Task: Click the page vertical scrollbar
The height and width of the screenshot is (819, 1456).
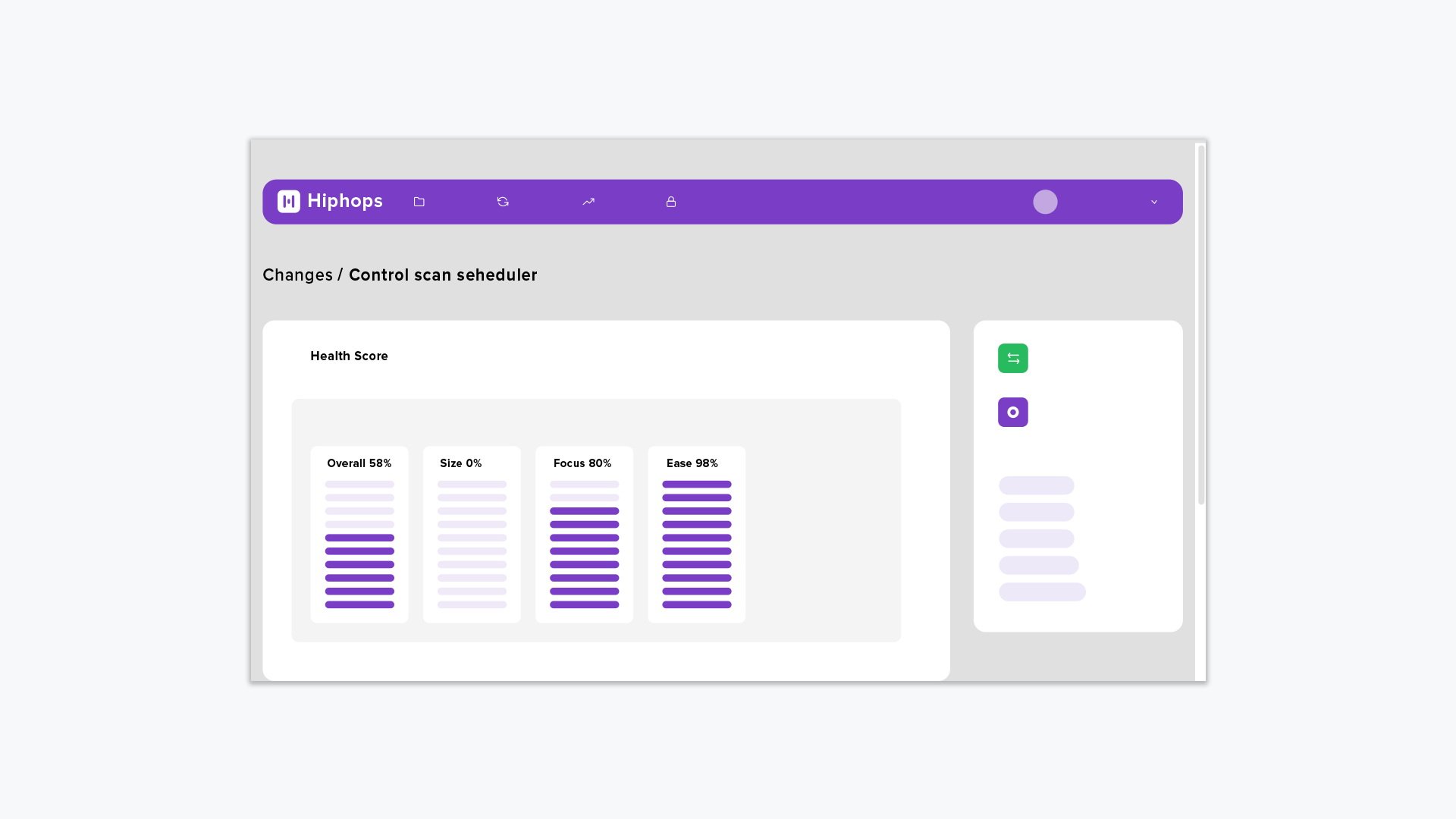Action: 1200,326
